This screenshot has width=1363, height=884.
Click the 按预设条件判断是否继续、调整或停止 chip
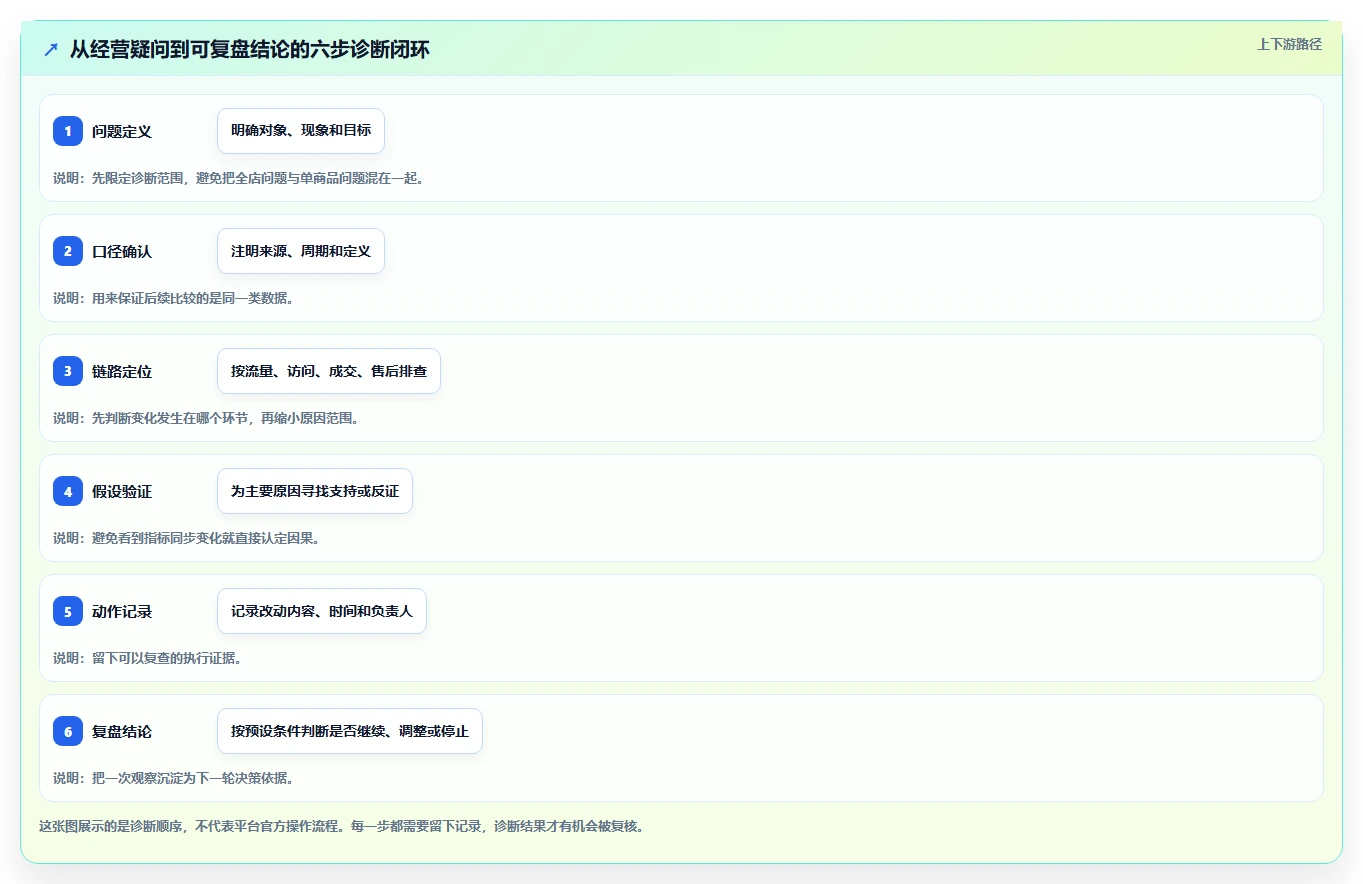pyautogui.click(x=350, y=731)
